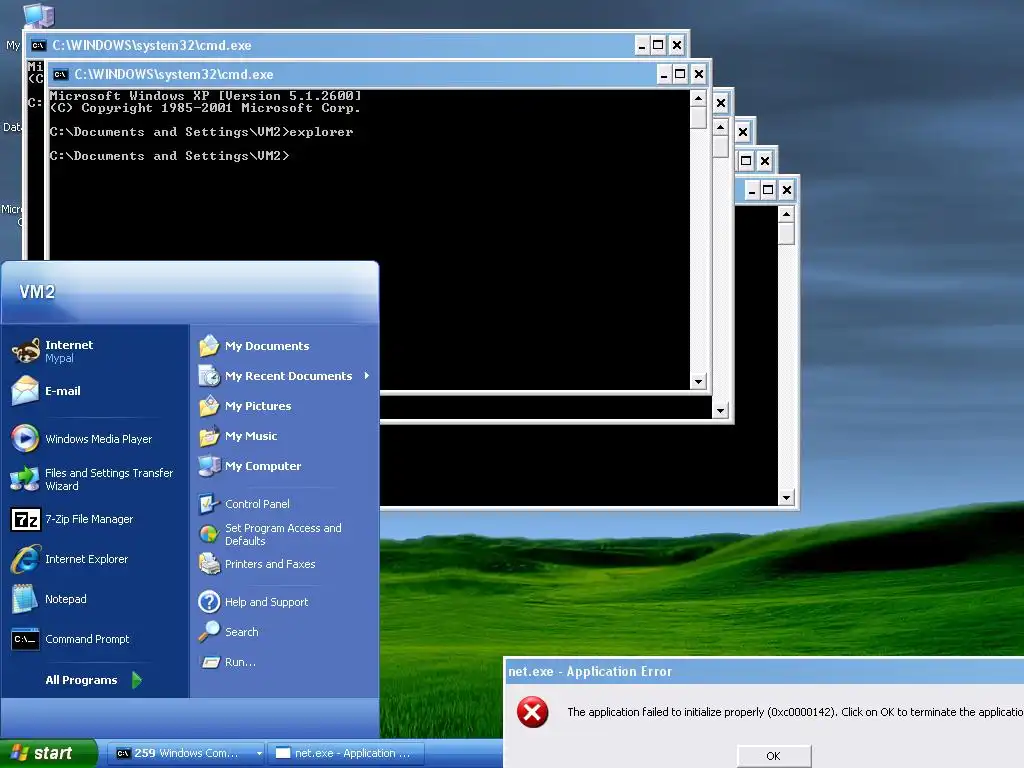The image size is (1024, 768).
Task: Minimize the rightmost partially hidden cmd window
Action: coord(752,190)
